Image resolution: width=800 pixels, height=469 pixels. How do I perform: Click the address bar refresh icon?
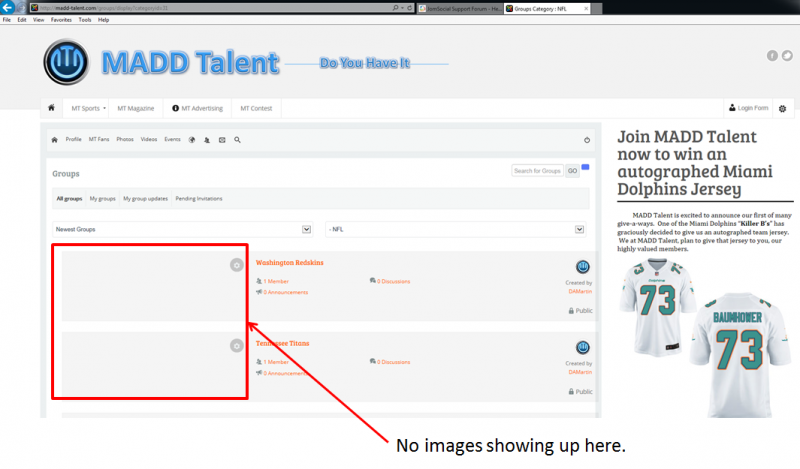point(410,8)
